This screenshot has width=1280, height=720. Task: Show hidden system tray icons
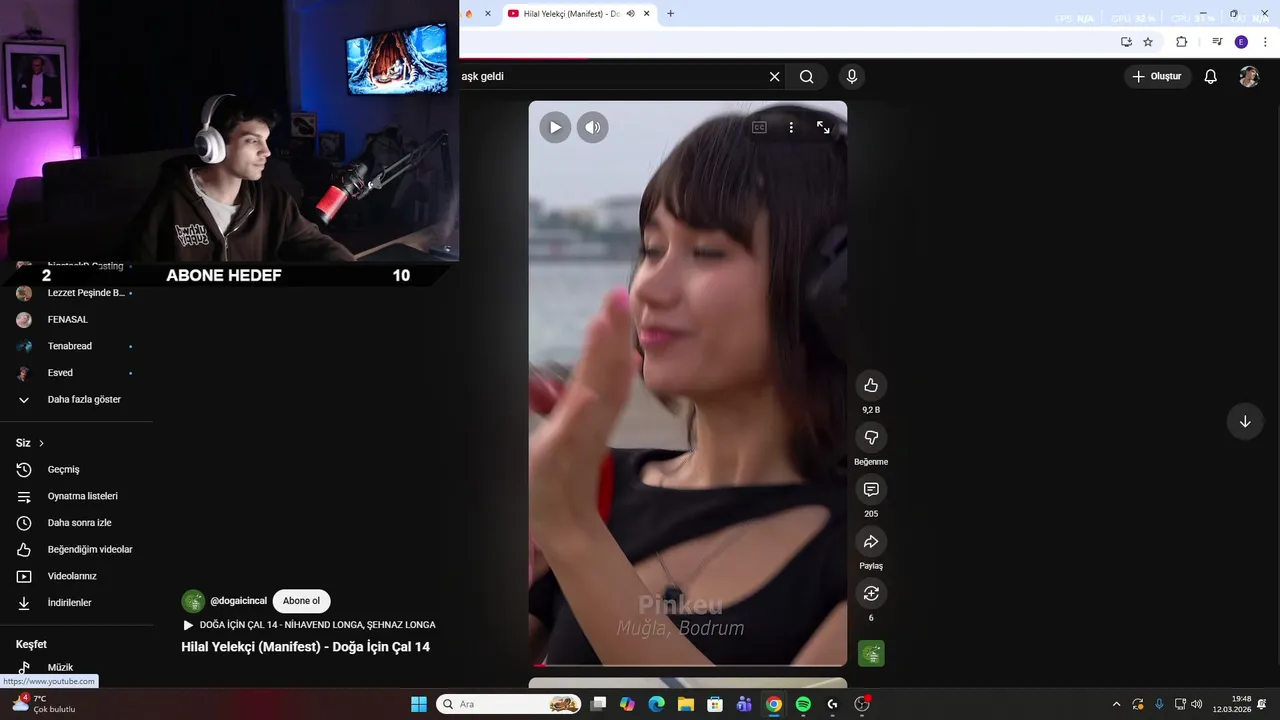(1116, 704)
